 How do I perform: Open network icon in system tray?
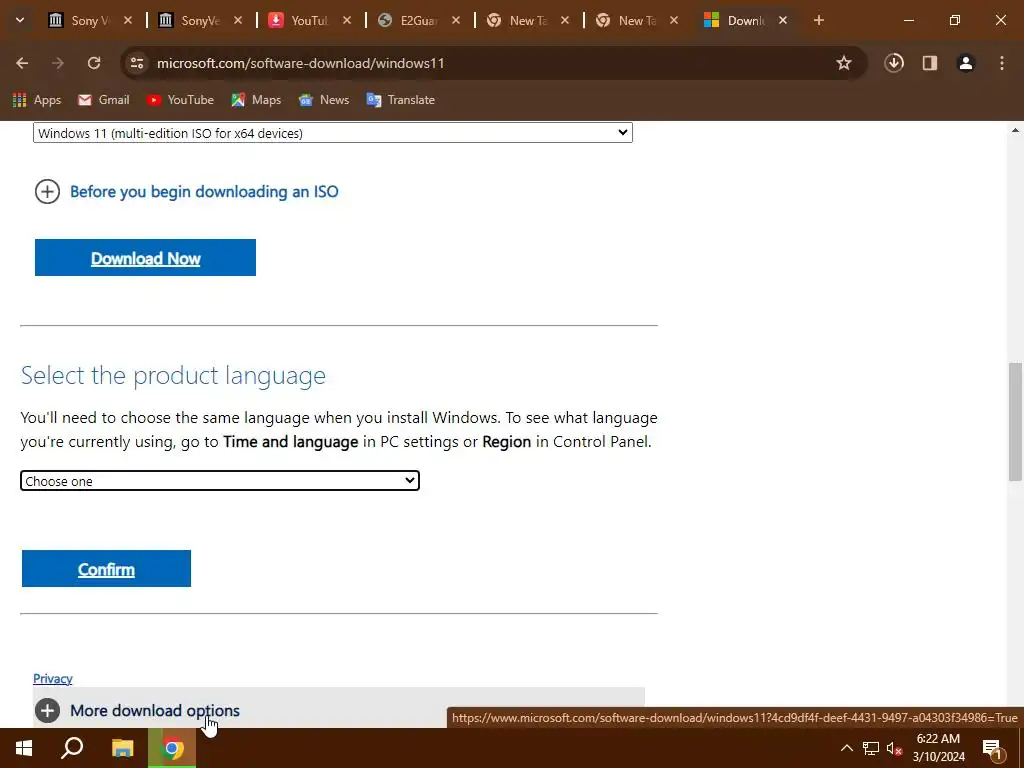coord(871,748)
